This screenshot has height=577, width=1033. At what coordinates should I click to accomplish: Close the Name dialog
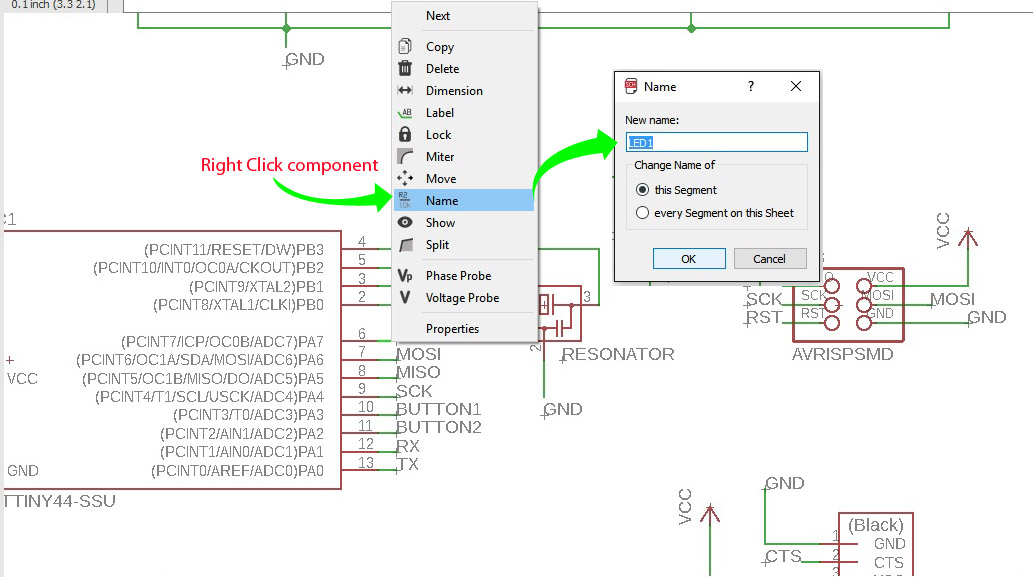pyautogui.click(x=796, y=86)
